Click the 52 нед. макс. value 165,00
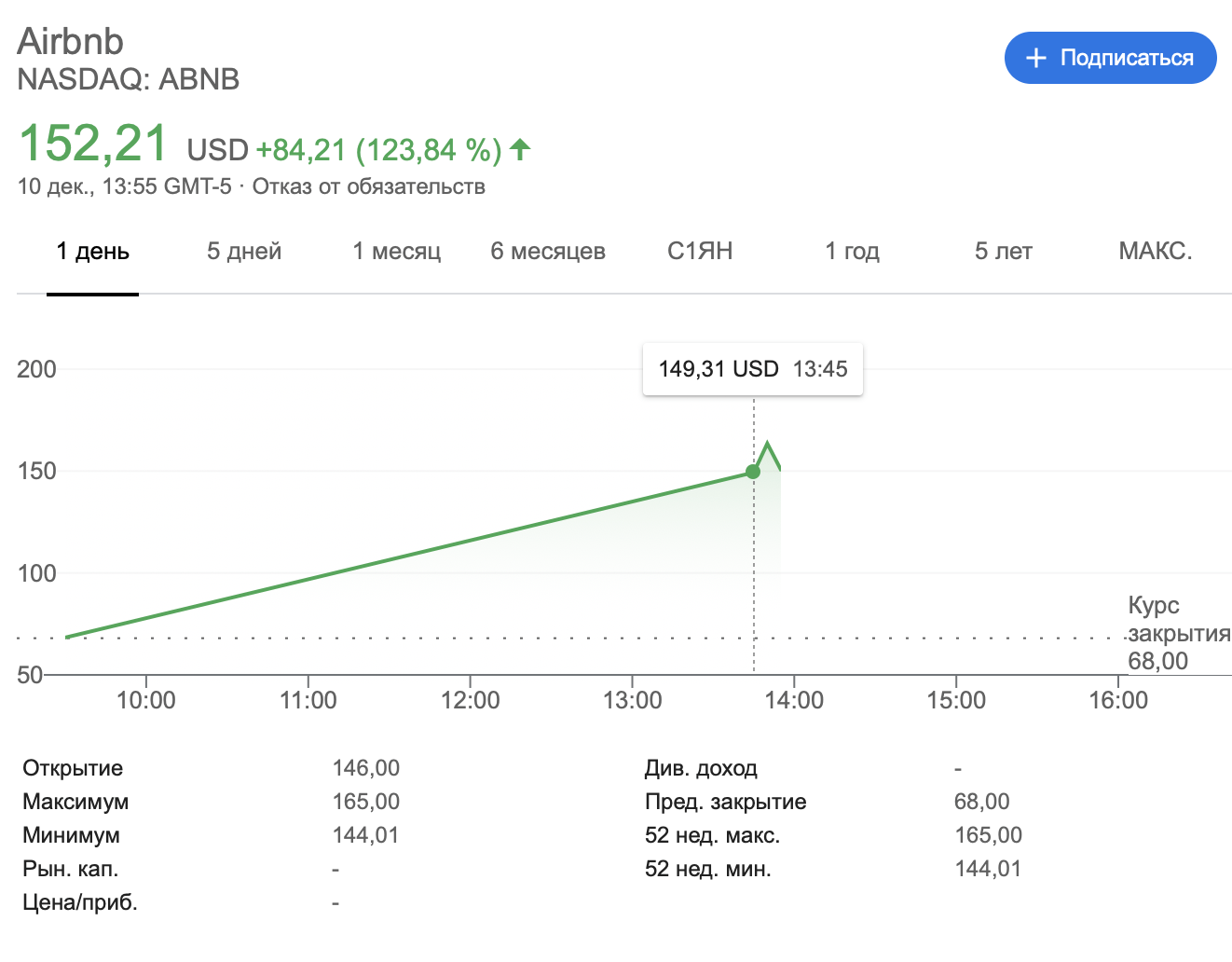The image size is (1232, 962). [988, 835]
